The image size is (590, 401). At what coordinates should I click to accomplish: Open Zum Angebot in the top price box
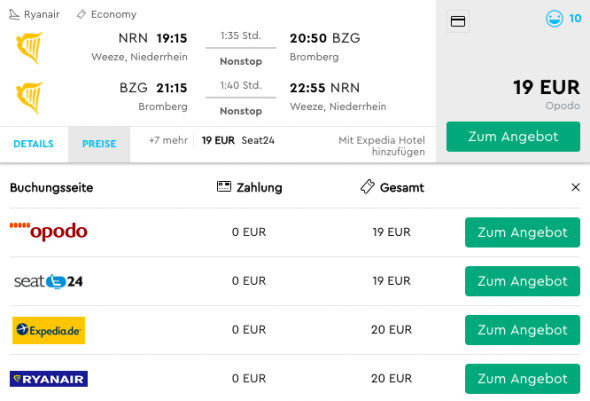point(513,137)
